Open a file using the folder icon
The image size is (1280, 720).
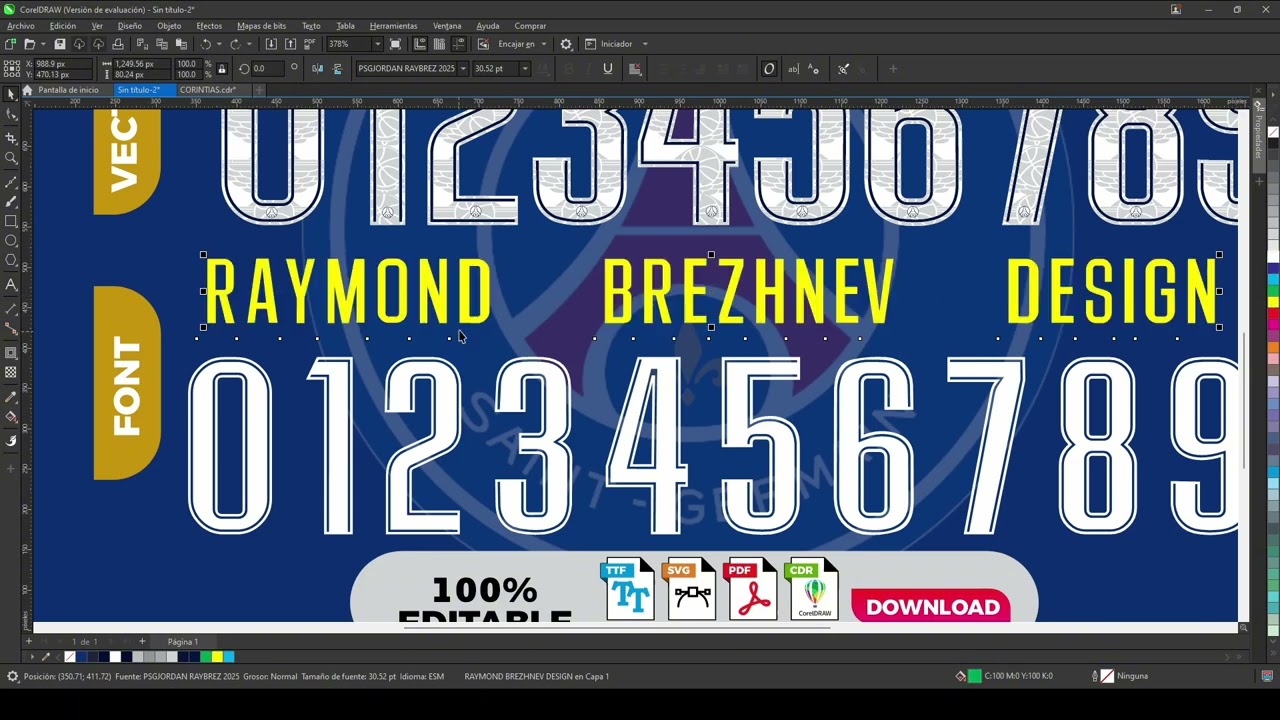click(29, 44)
